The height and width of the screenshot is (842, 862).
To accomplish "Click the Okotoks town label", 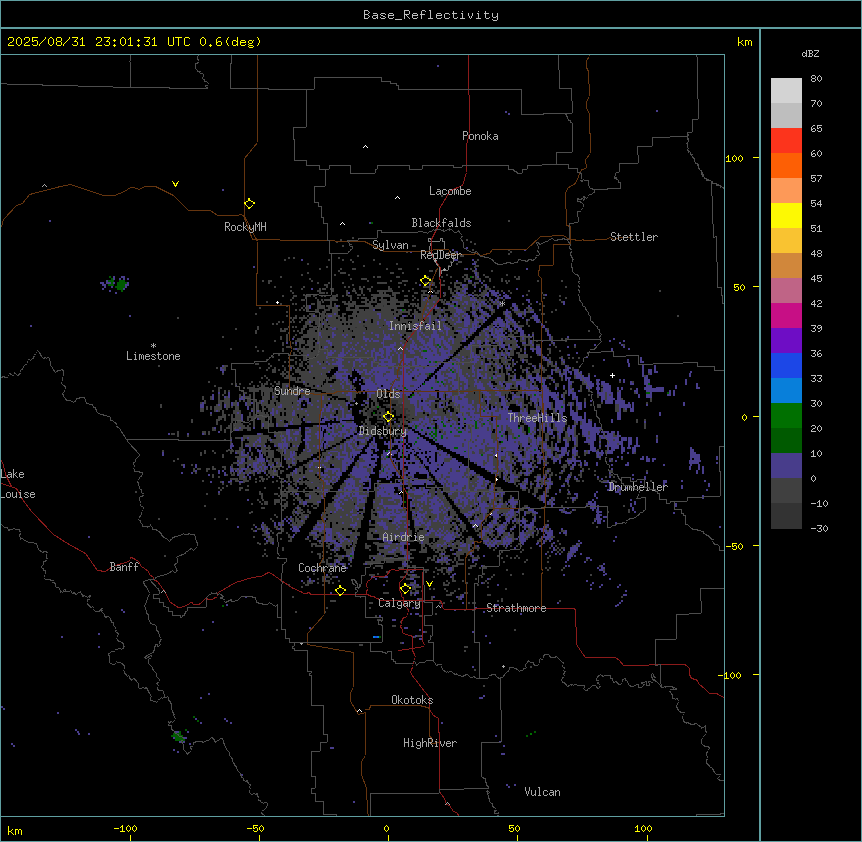I will (412, 700).
